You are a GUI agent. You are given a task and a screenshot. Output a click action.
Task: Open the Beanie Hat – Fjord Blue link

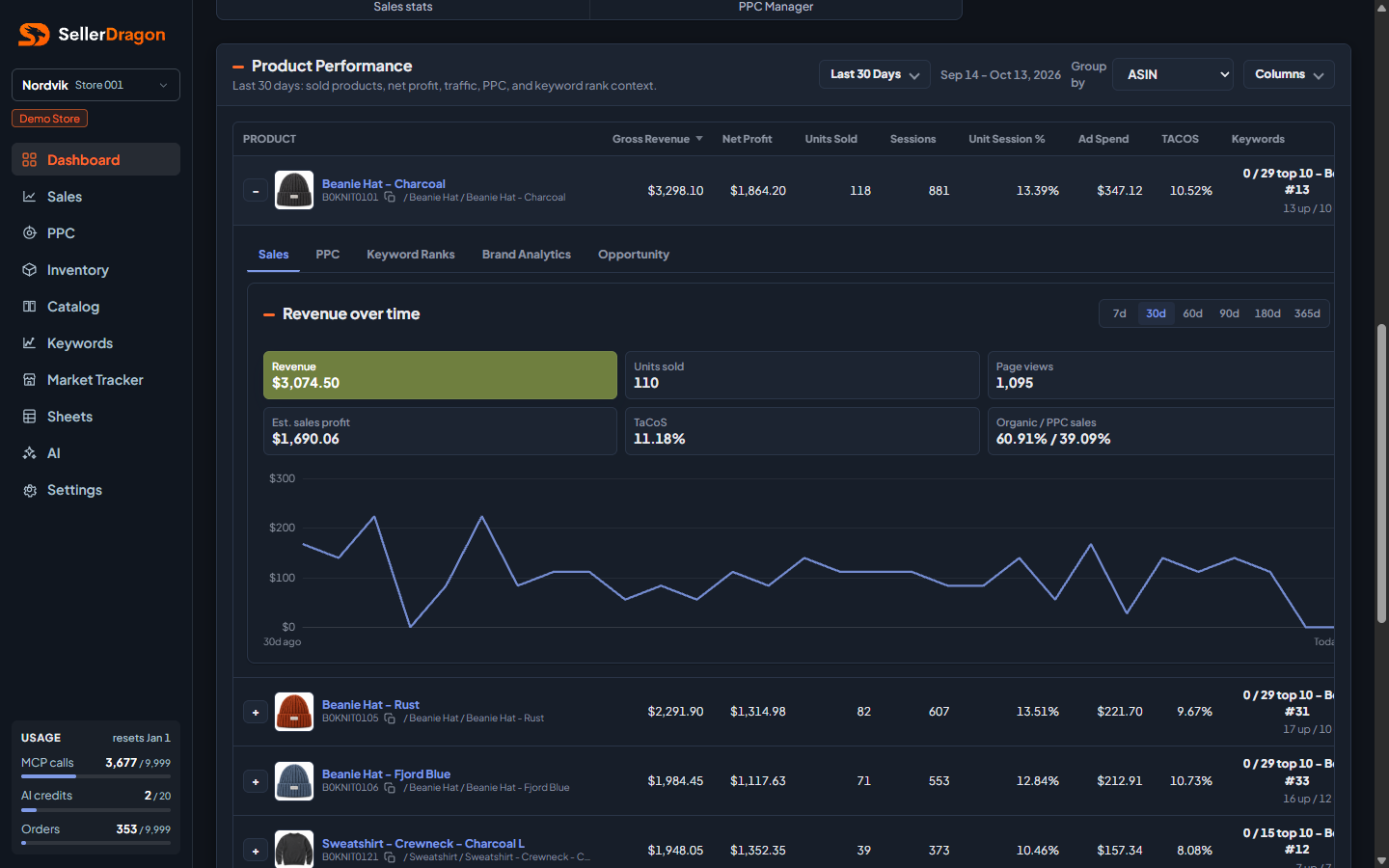pyautogui.click(x=386, y=774)
